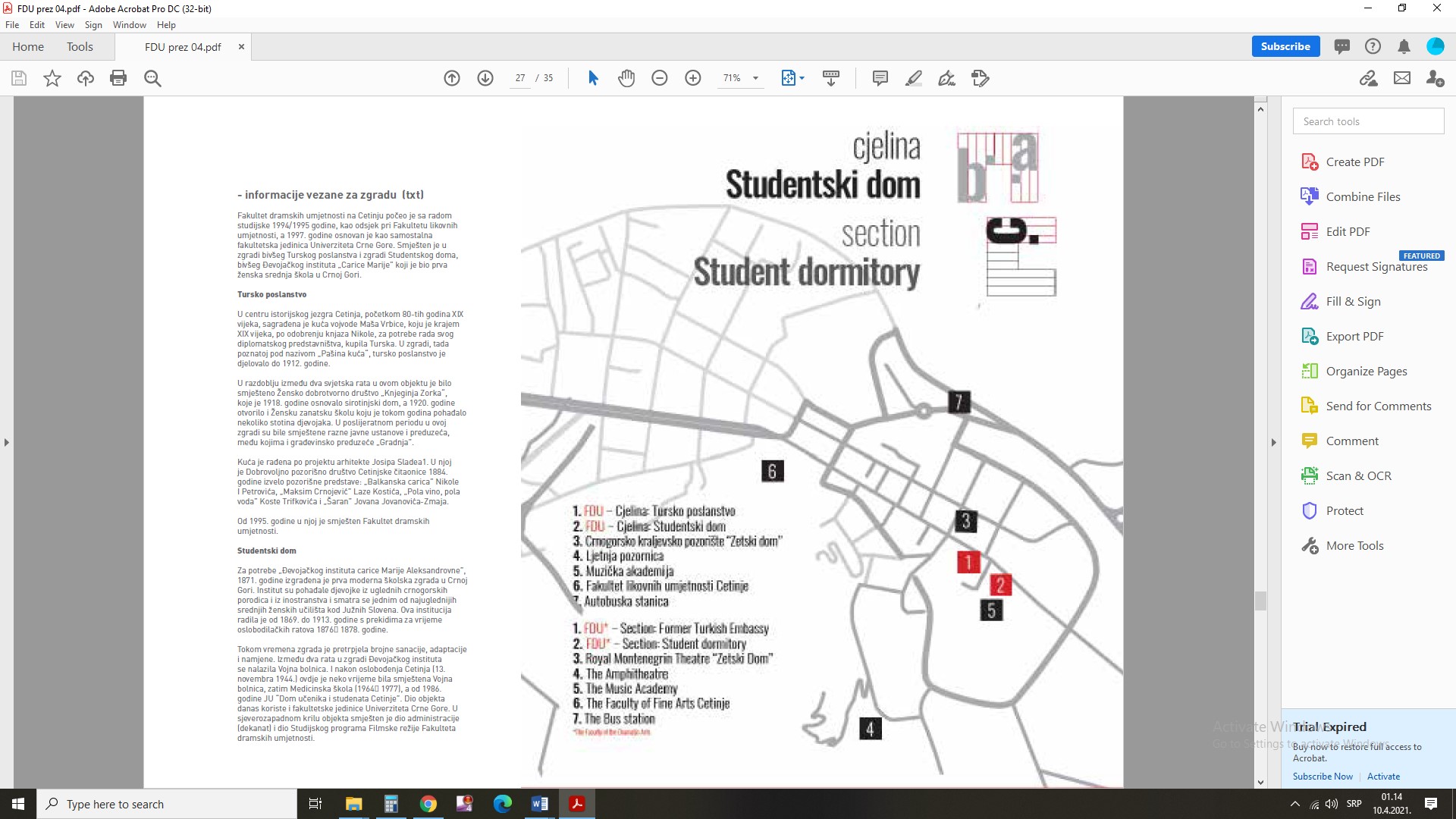Open Combine Files tool
Viewport: 1456px width, 819px height.
pyautogui.click(x=1363, y=196)
